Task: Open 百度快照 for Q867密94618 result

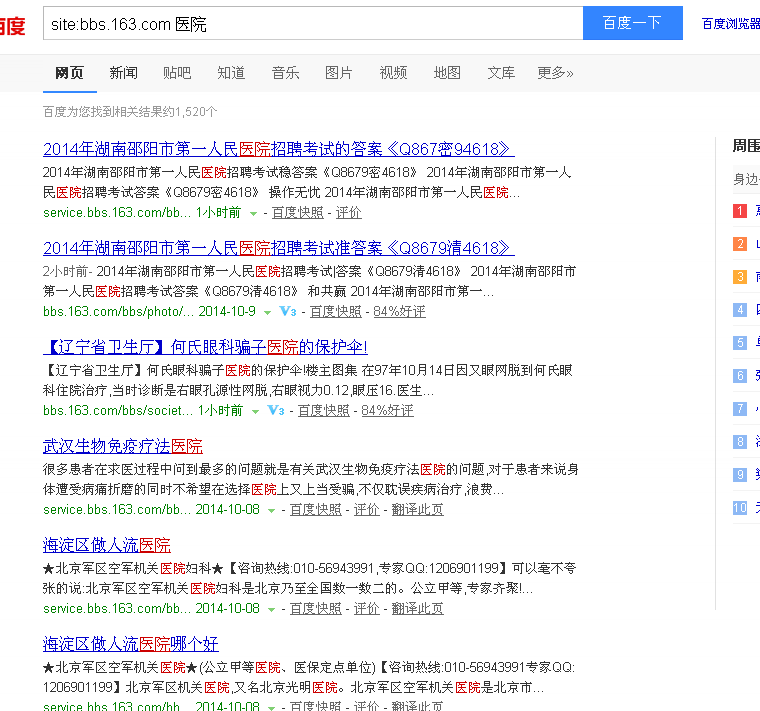Action: coord(298,213)
